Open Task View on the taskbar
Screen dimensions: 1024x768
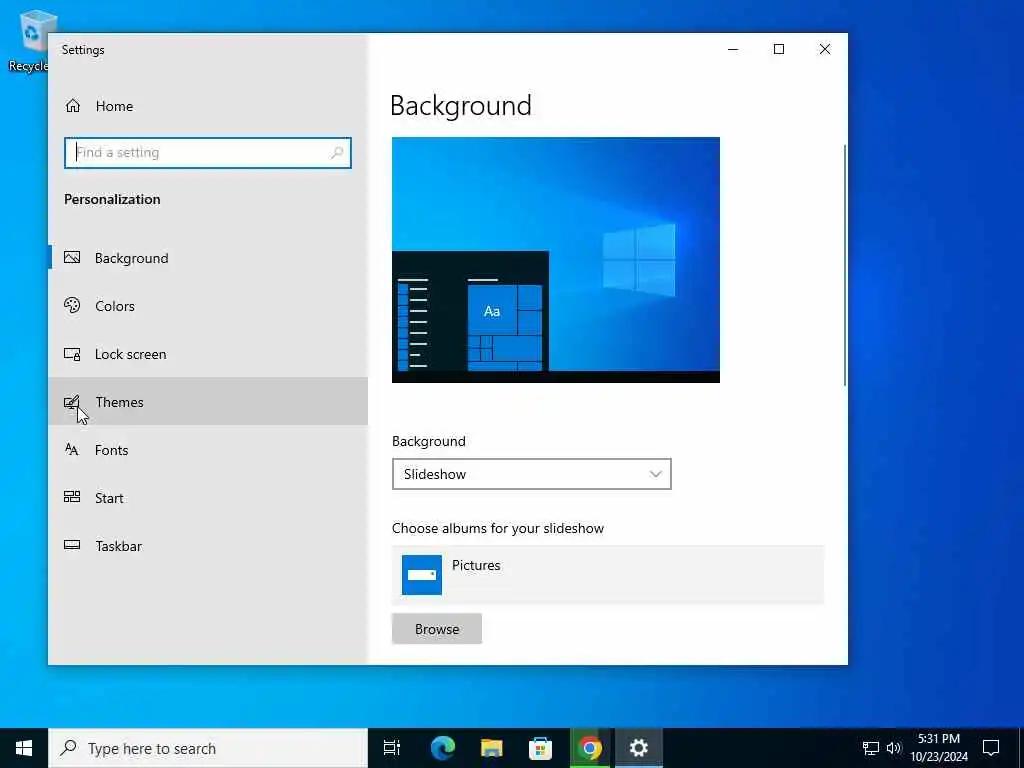coord(392,748)
